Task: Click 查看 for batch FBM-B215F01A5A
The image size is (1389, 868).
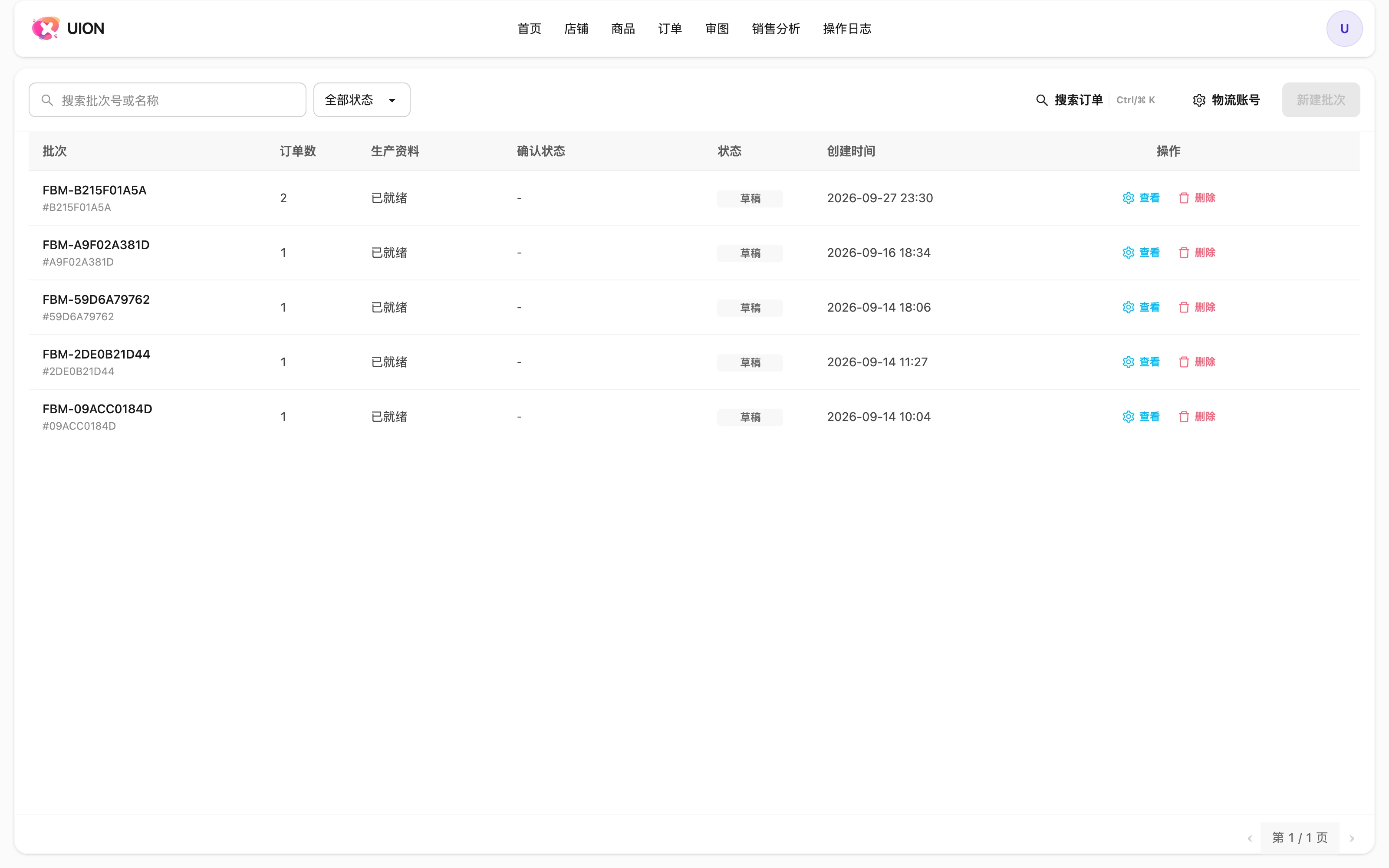Action: coord(1140,198)
